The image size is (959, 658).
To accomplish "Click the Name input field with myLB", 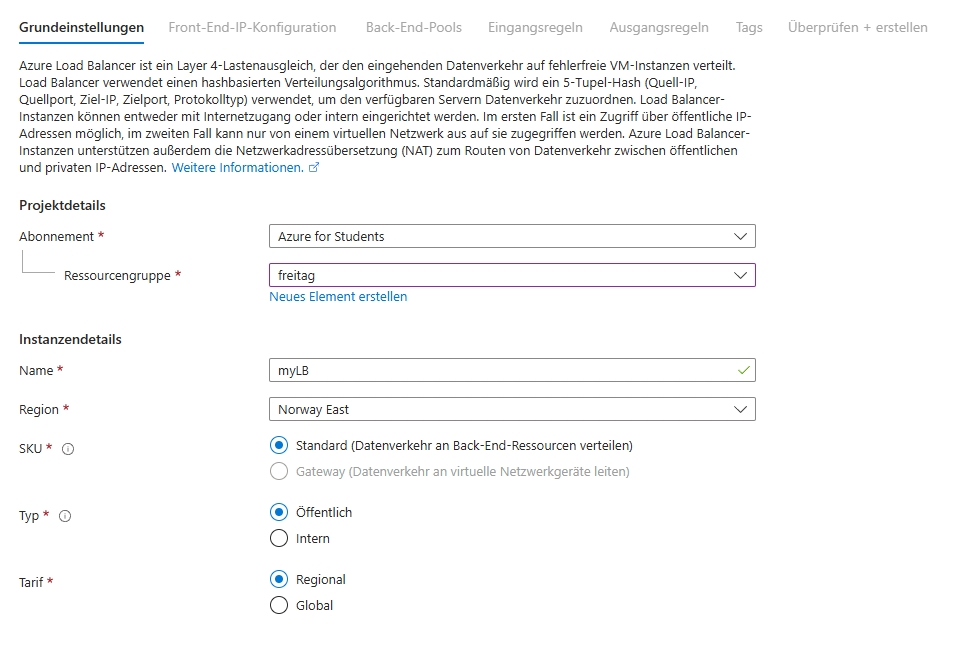I will pos(500,370).
